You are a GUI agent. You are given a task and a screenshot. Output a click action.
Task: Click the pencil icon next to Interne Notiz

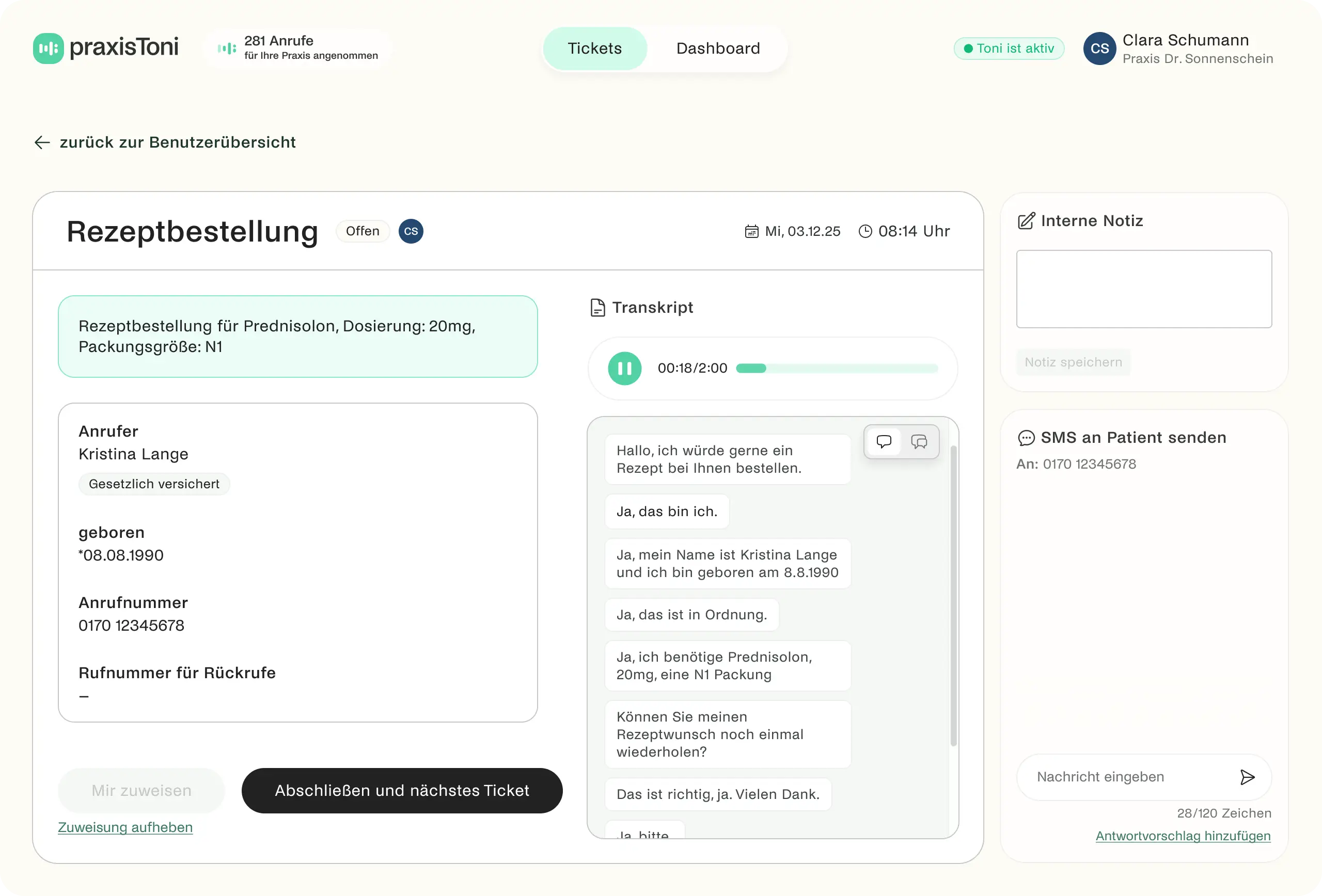(x=1026, y=221)
